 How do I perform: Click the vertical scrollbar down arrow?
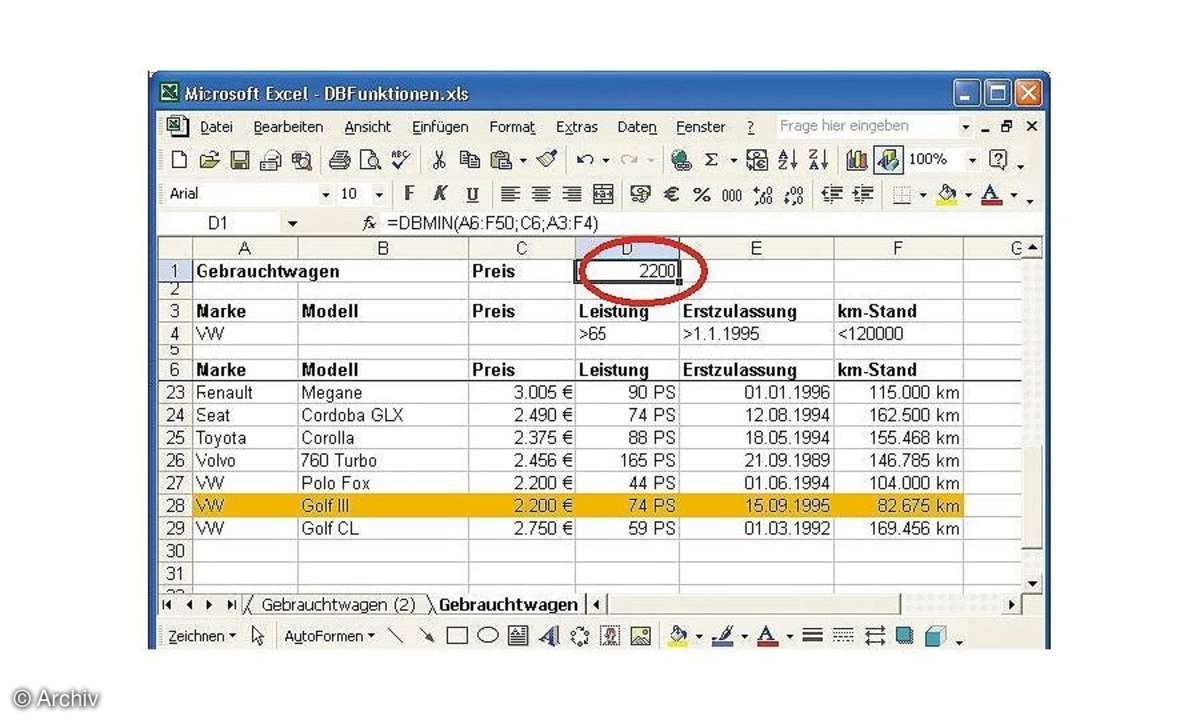1032,583
